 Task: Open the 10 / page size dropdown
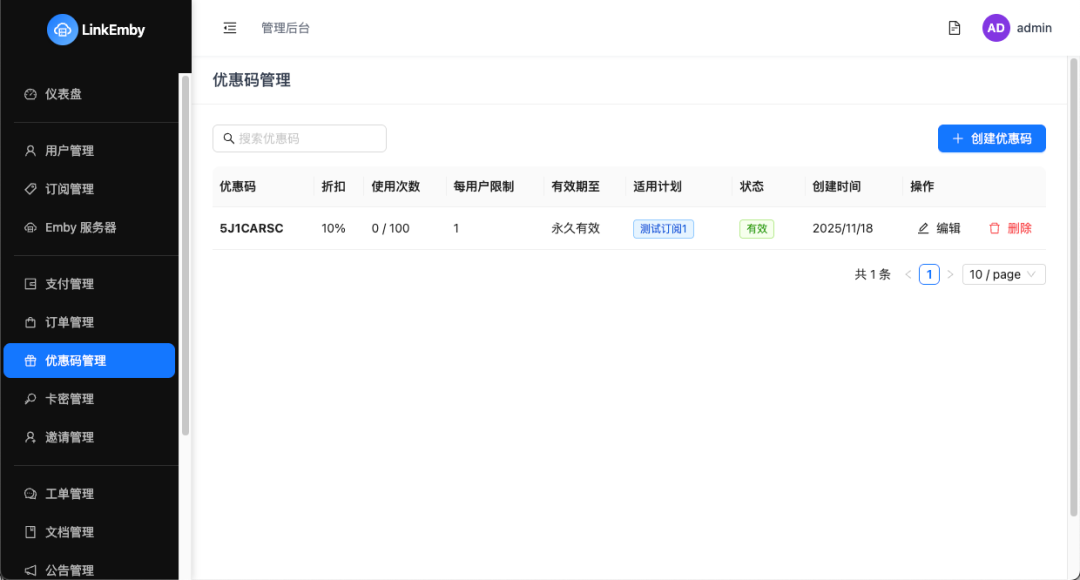1003,273
